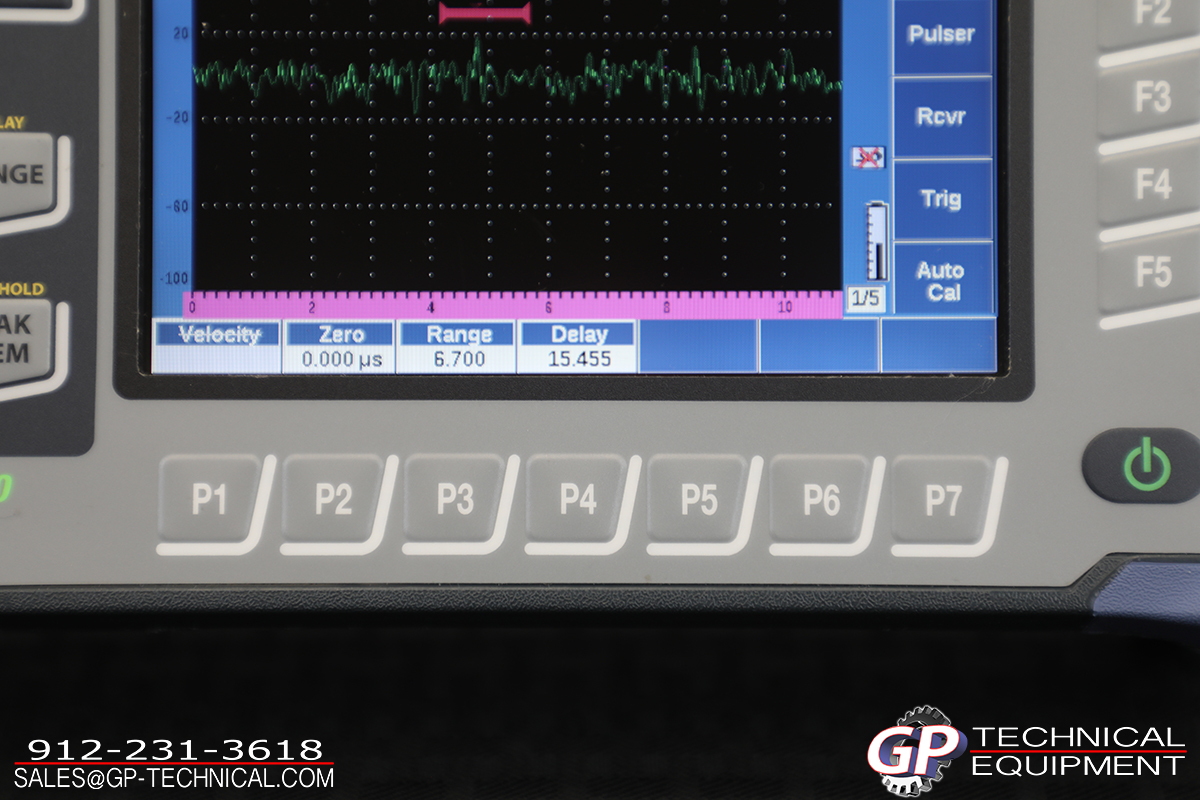Select the Range 6.700 field
Image resolution: width=1200 pixels, height=800 pixels.
(x=459, y=347)
